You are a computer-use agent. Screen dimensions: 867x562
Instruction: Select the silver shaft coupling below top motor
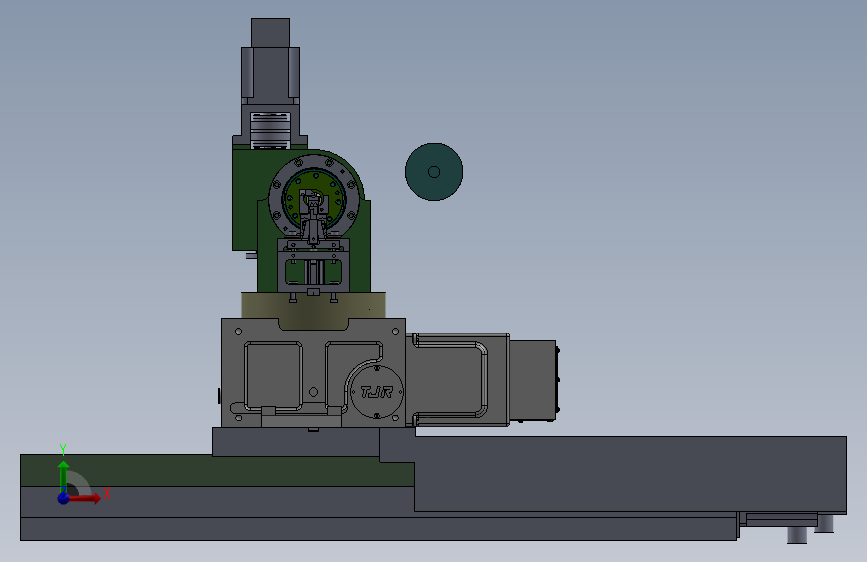click(x=270, y=131)
